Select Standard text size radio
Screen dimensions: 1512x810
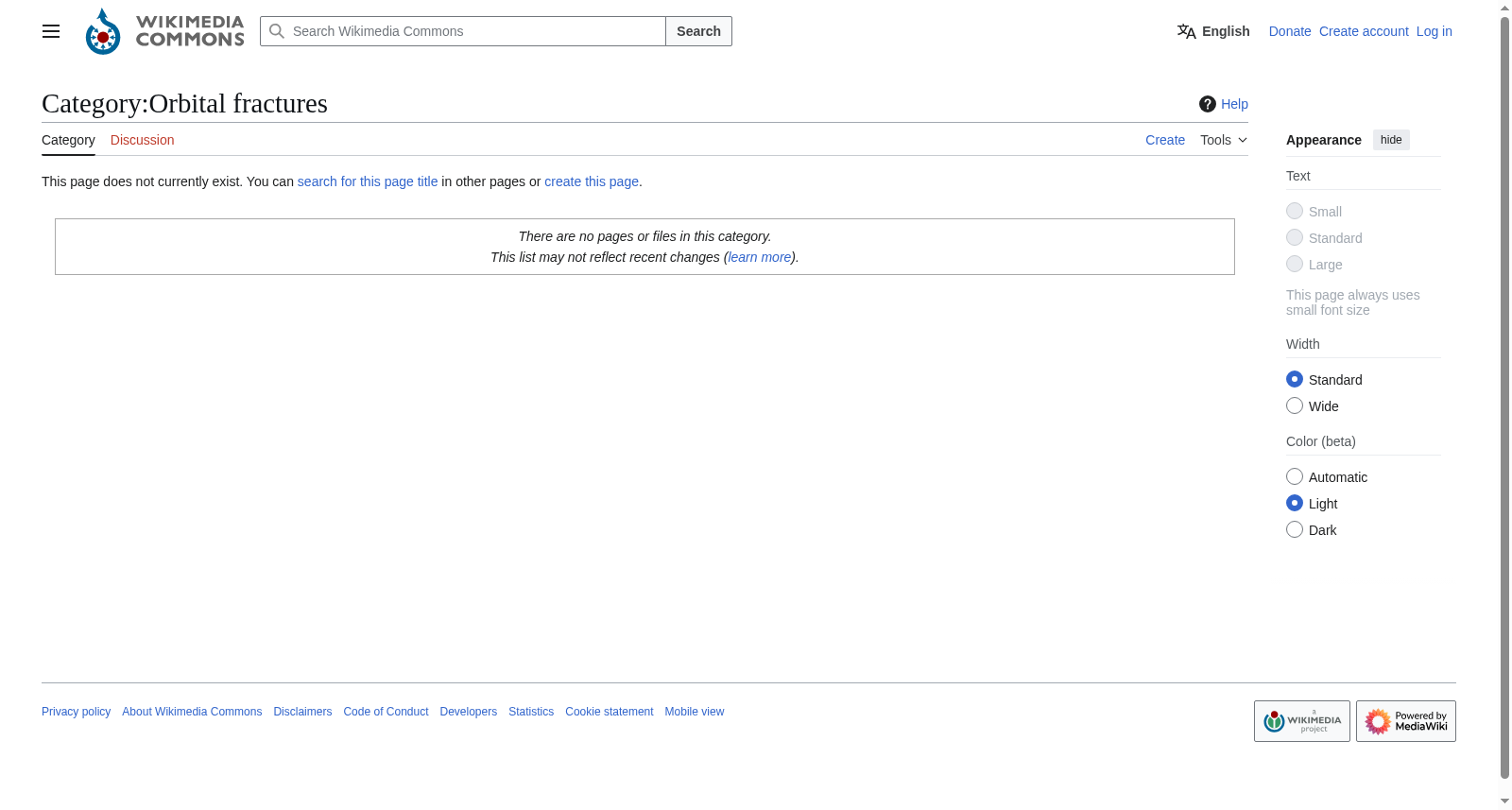[x=1295, y=237]
